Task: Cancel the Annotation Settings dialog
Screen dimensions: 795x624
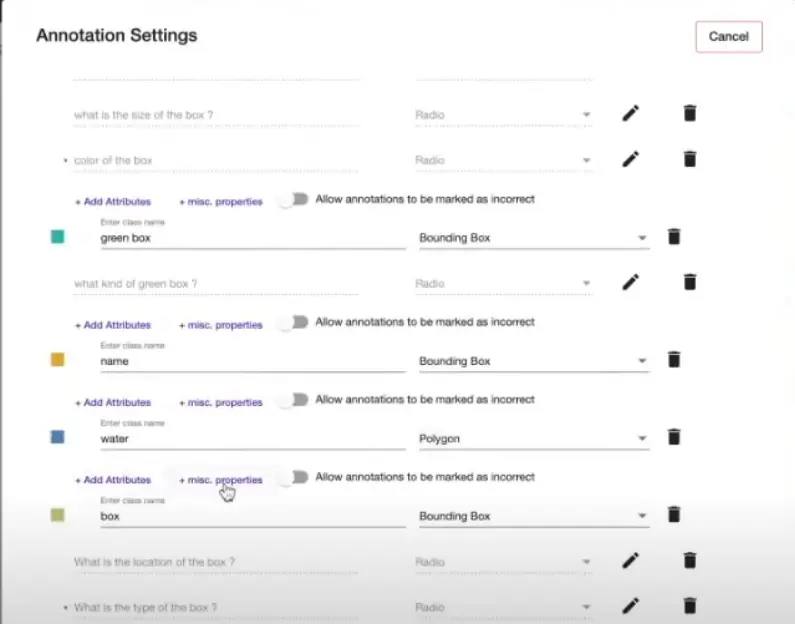Action: pyautogui.click(x=728, y=37)
